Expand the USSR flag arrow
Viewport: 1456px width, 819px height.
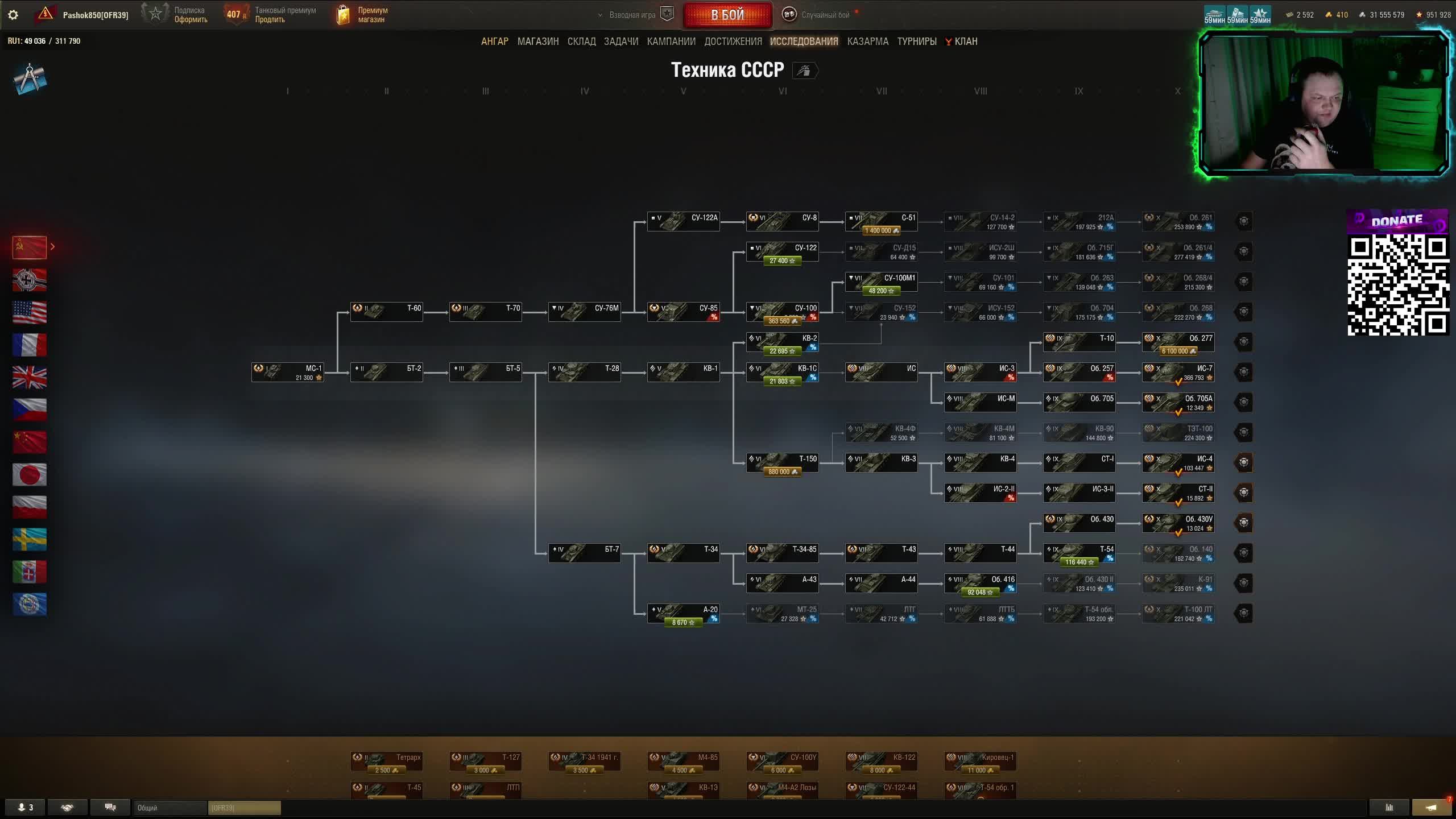52,246
